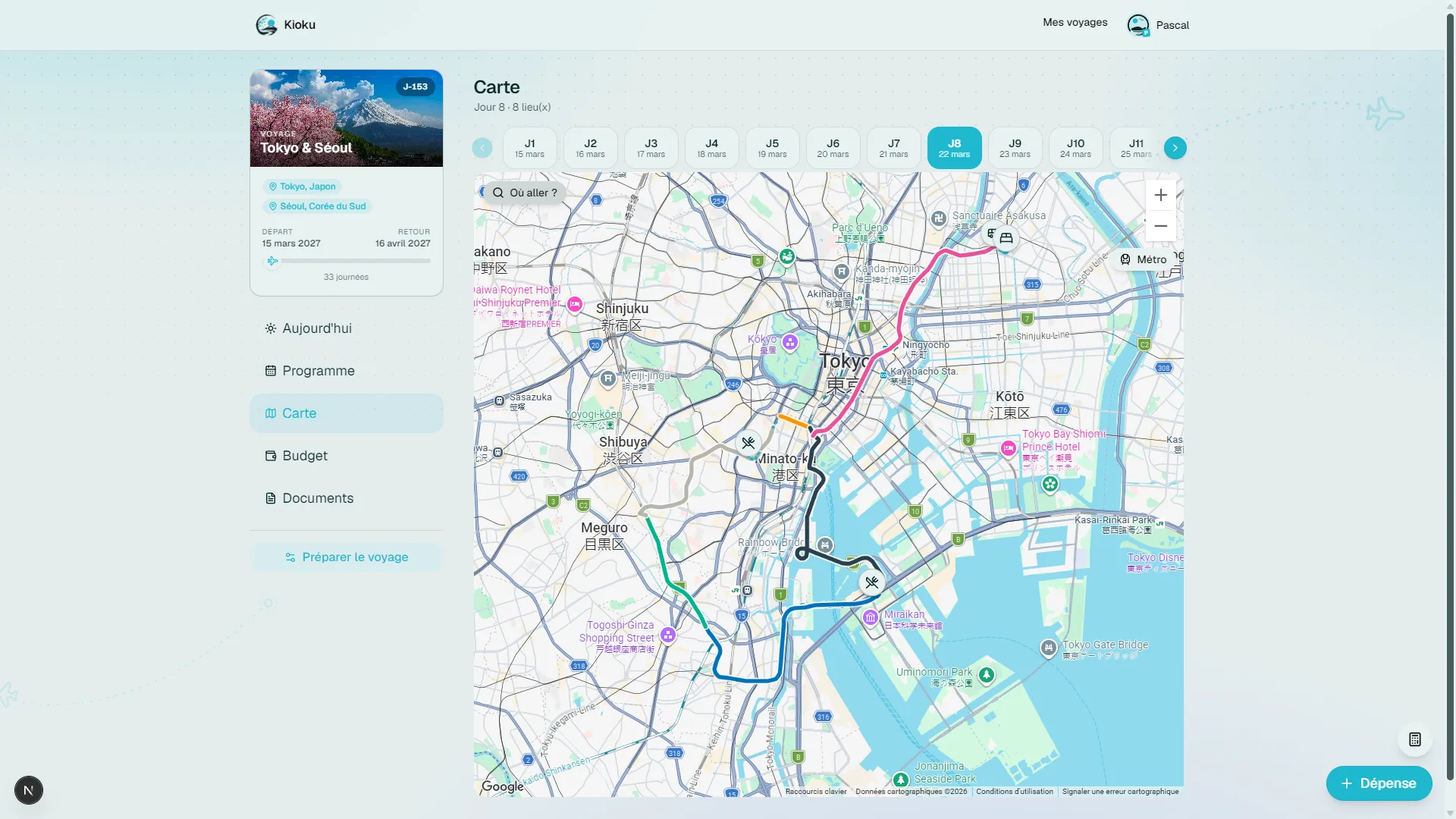Switch to day J9 23 mars

click(x=1015, y=148)
